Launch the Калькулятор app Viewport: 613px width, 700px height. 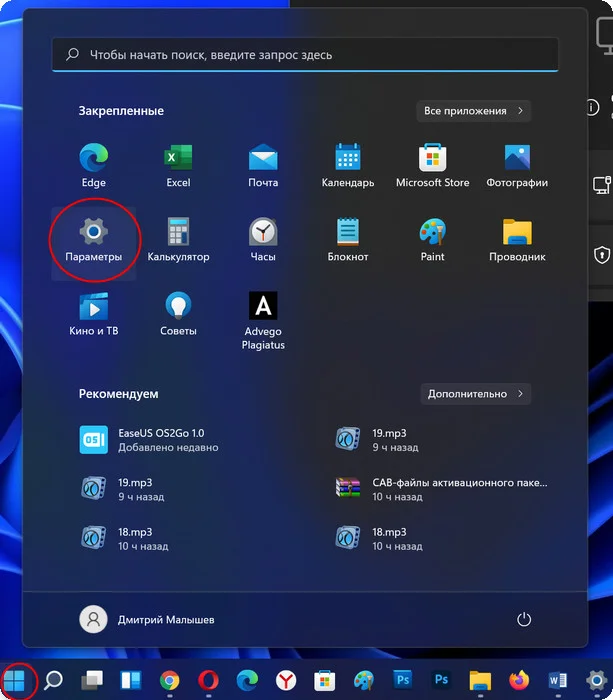coord(178,239)
